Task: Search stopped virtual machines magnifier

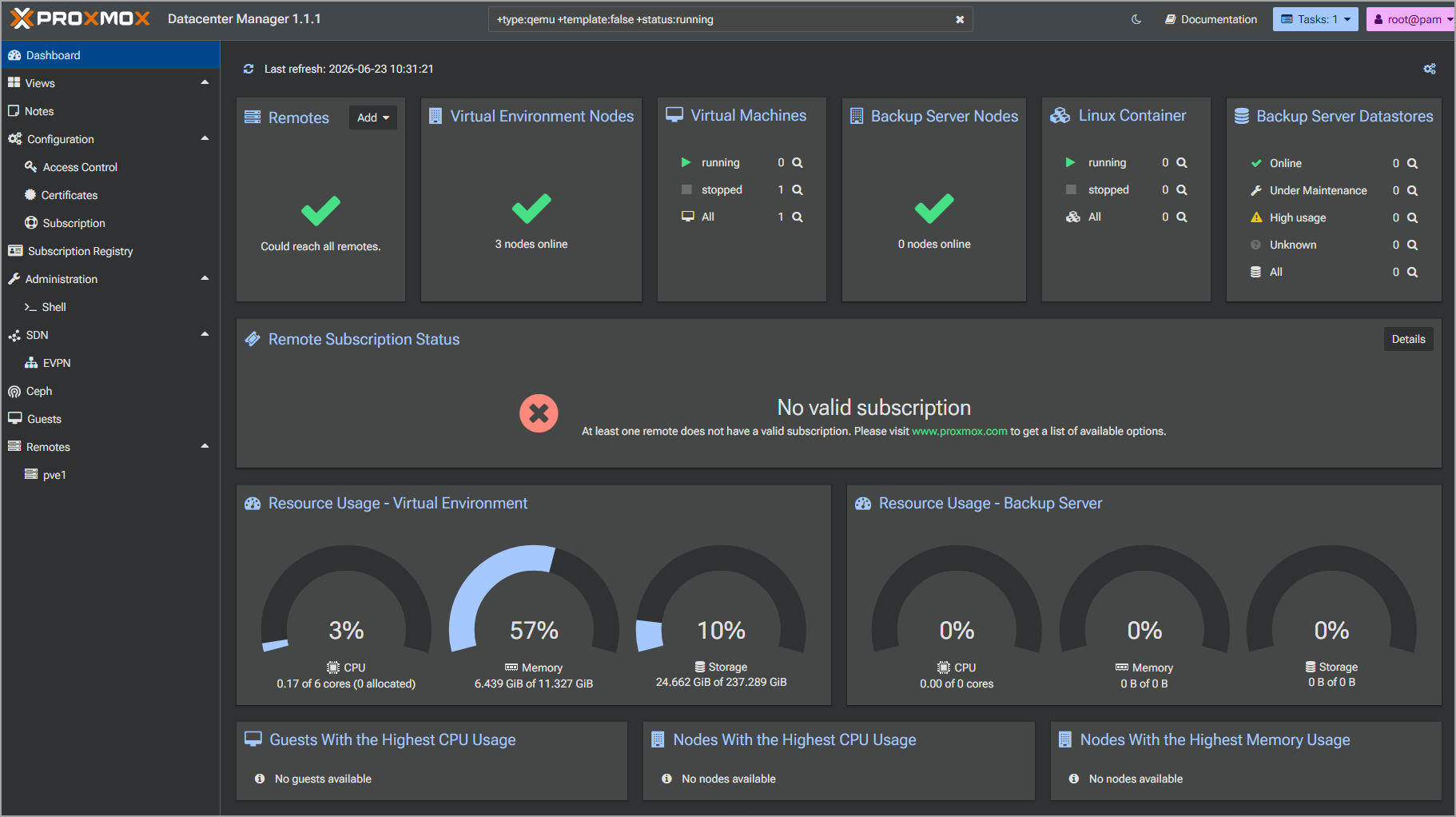Action: [797, 189]
